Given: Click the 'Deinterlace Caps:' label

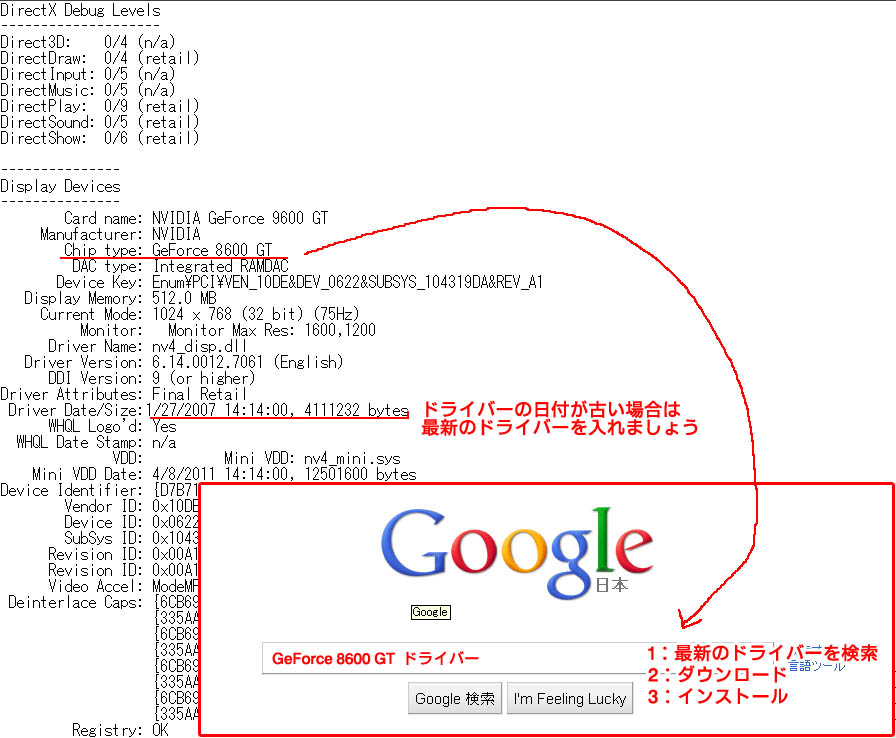Looking at the screenshot, I should coord(75,602).
